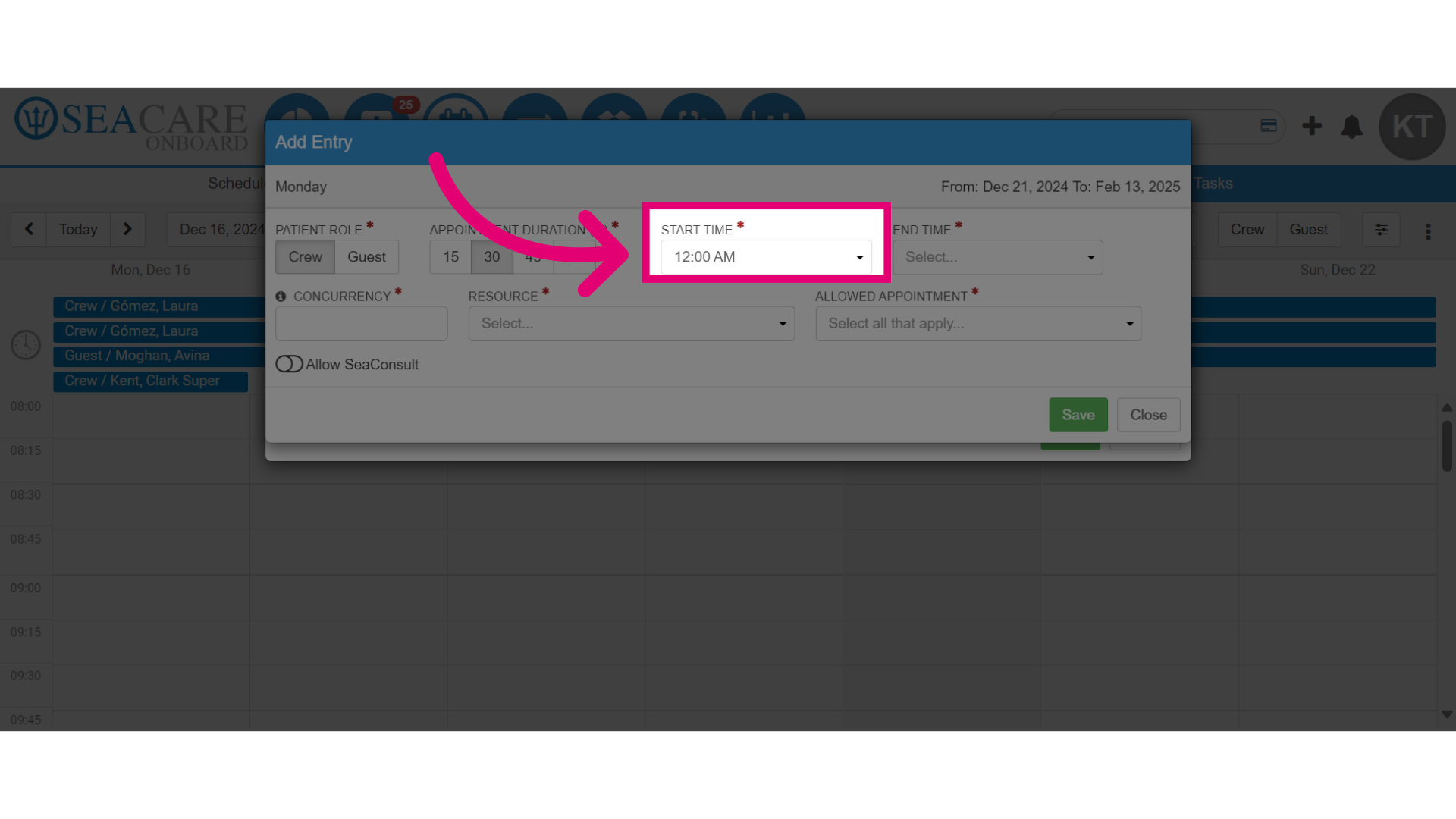Click the Concurrency info icon
The image size is (1456, 819).
pos(281,297)
